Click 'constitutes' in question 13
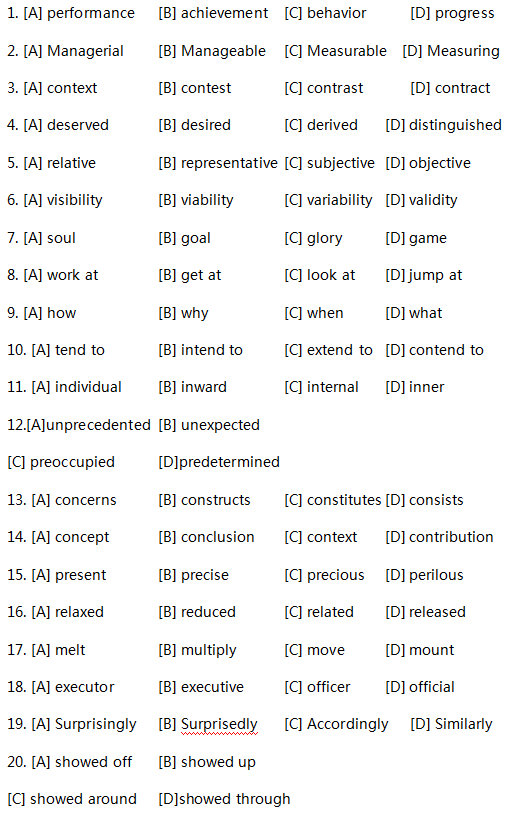The height and width of the screenshot is (817, 509). (x=344, y=500)
